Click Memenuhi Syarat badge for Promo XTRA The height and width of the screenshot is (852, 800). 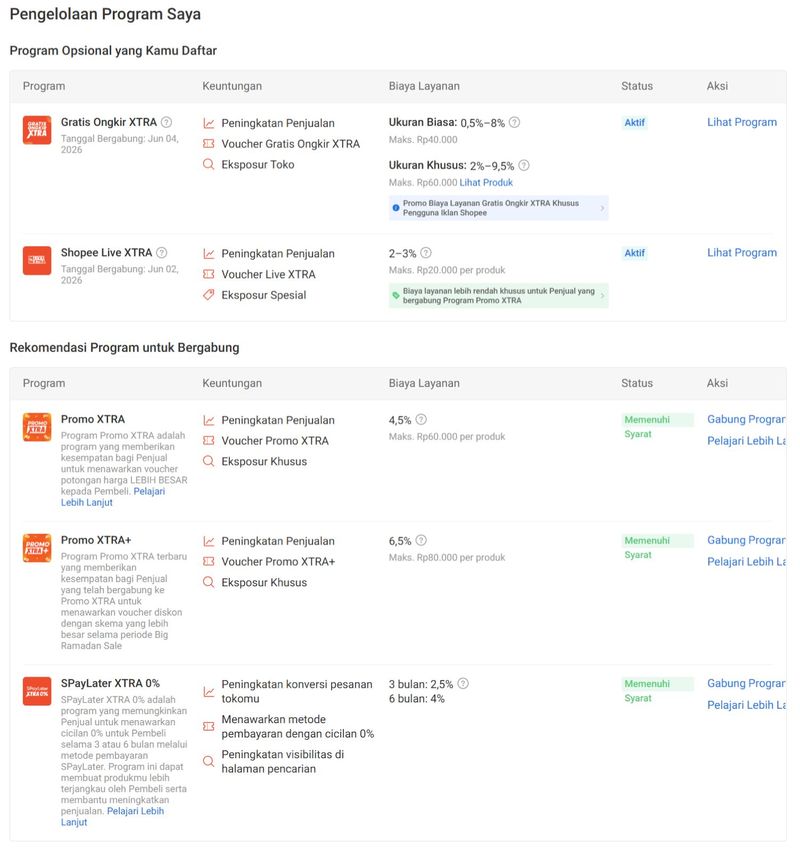[658, 427]
